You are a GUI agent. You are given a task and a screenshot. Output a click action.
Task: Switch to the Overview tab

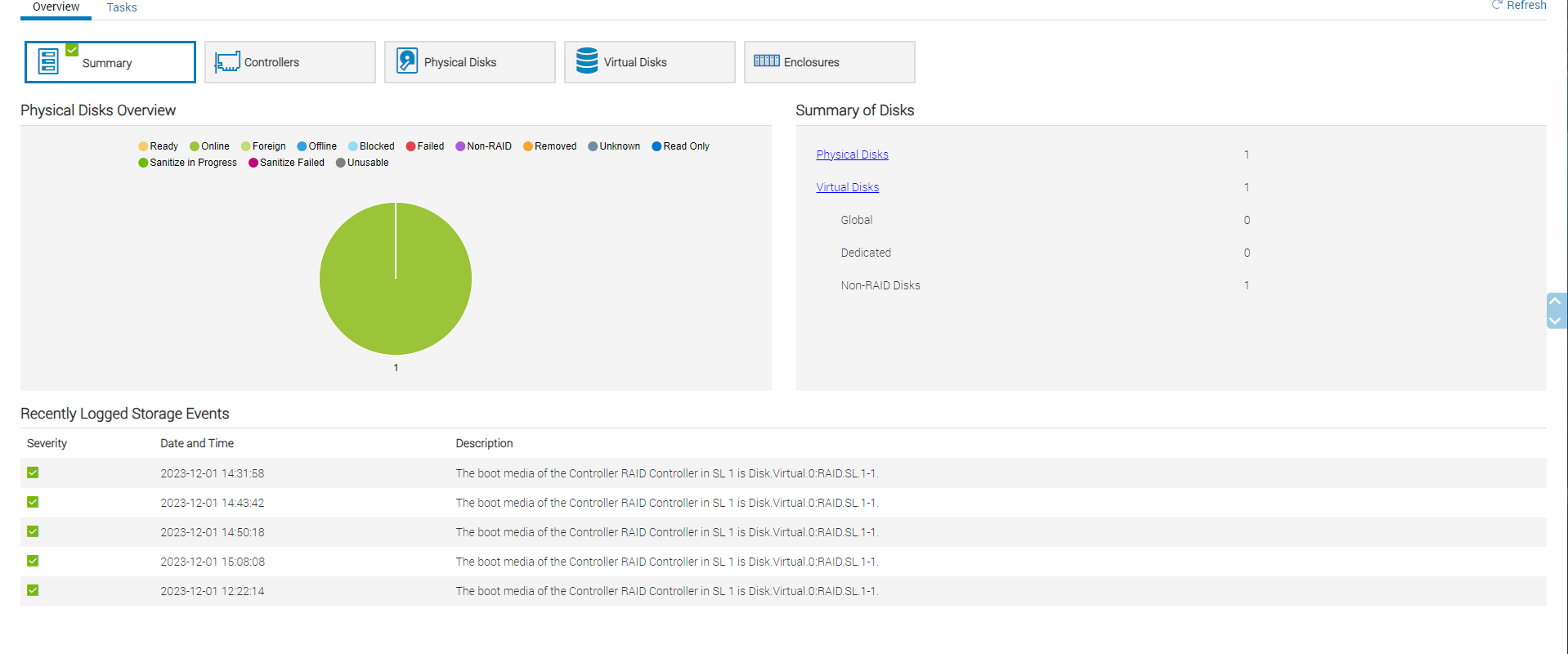(x=56, y=7)
